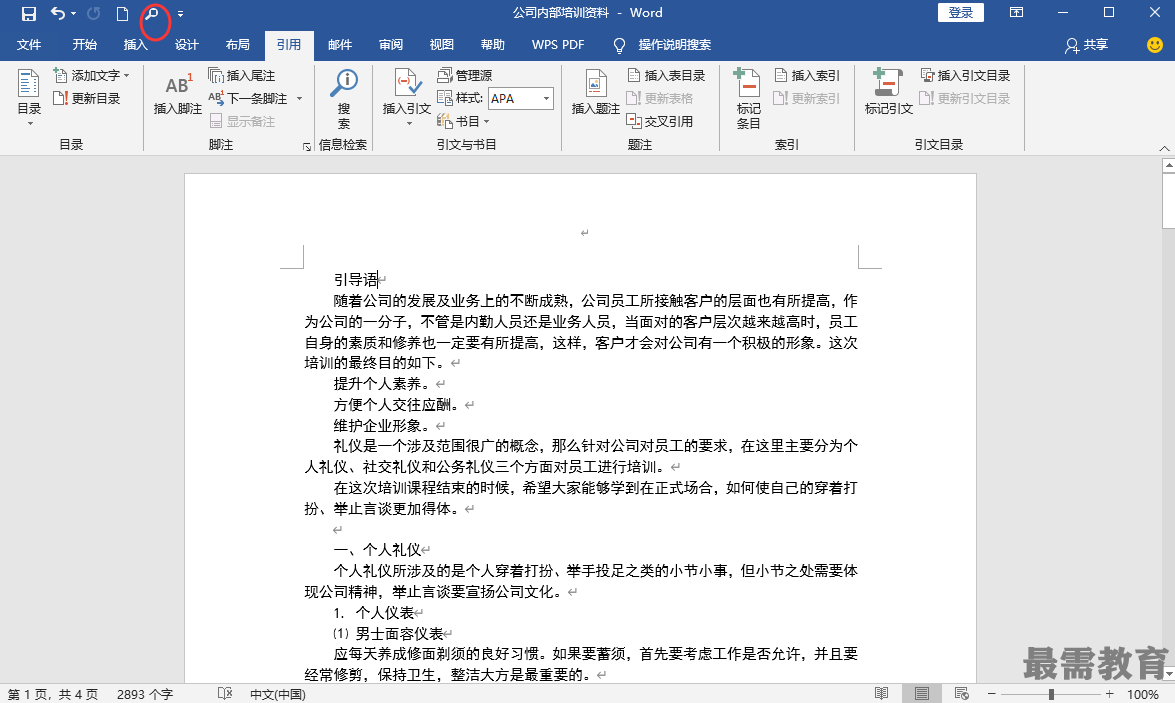
Task: Create a new blank document icon
Action: point(122,13)
